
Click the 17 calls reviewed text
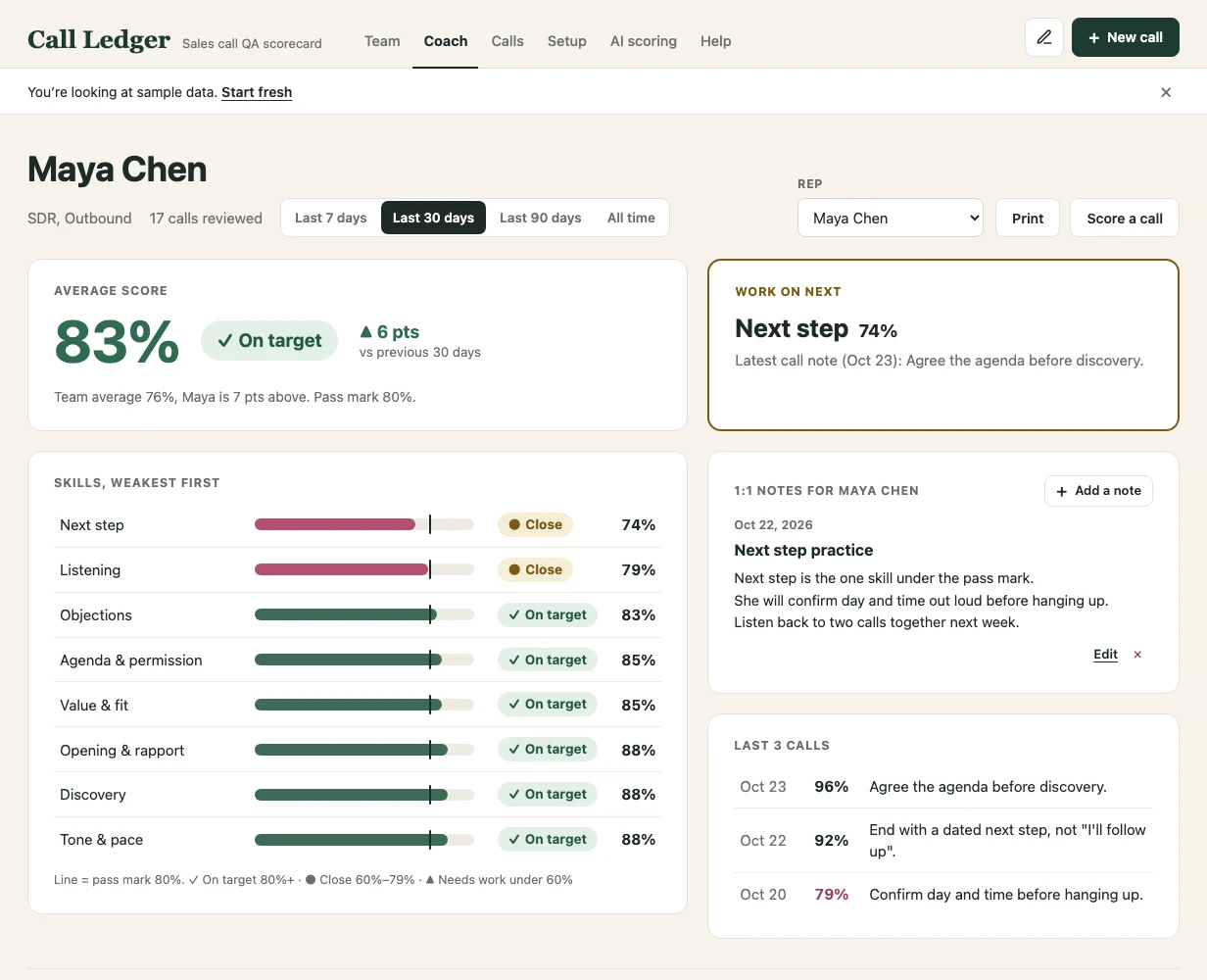pos(206,218)
